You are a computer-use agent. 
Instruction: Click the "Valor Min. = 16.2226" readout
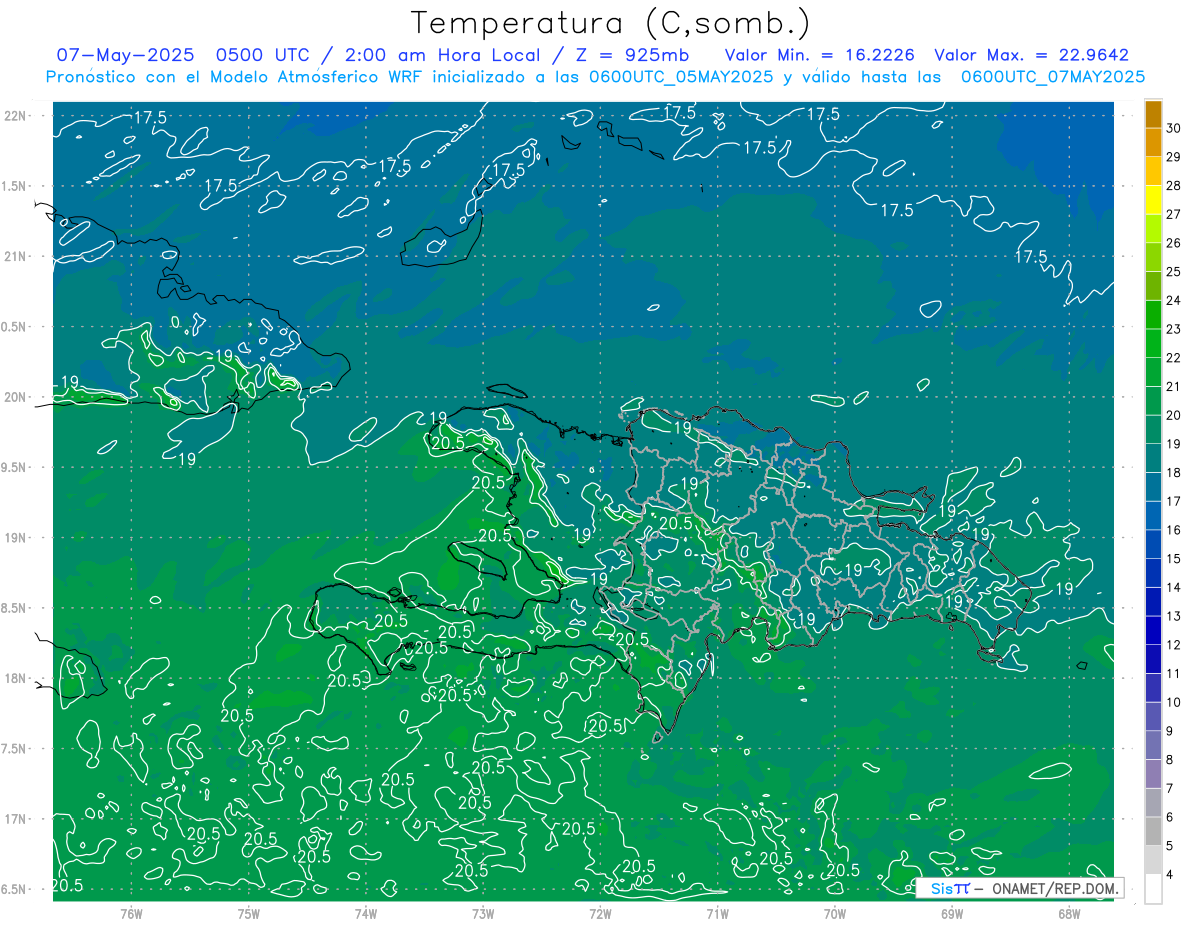[x=819, y=55]
